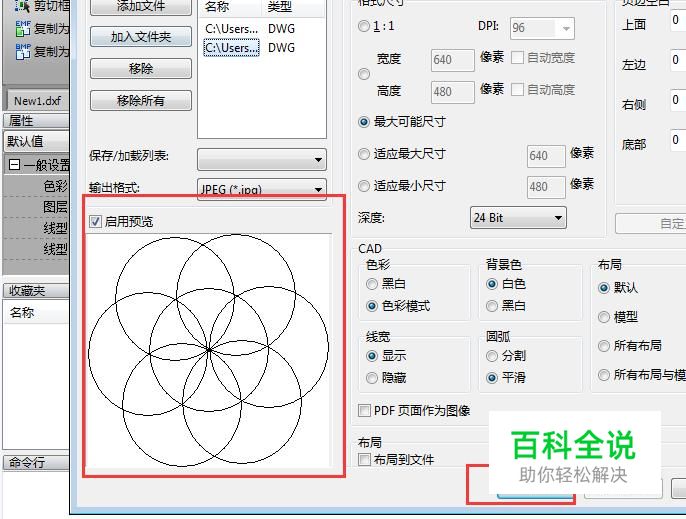Select the 1:1 radio button

click(364, 26)
